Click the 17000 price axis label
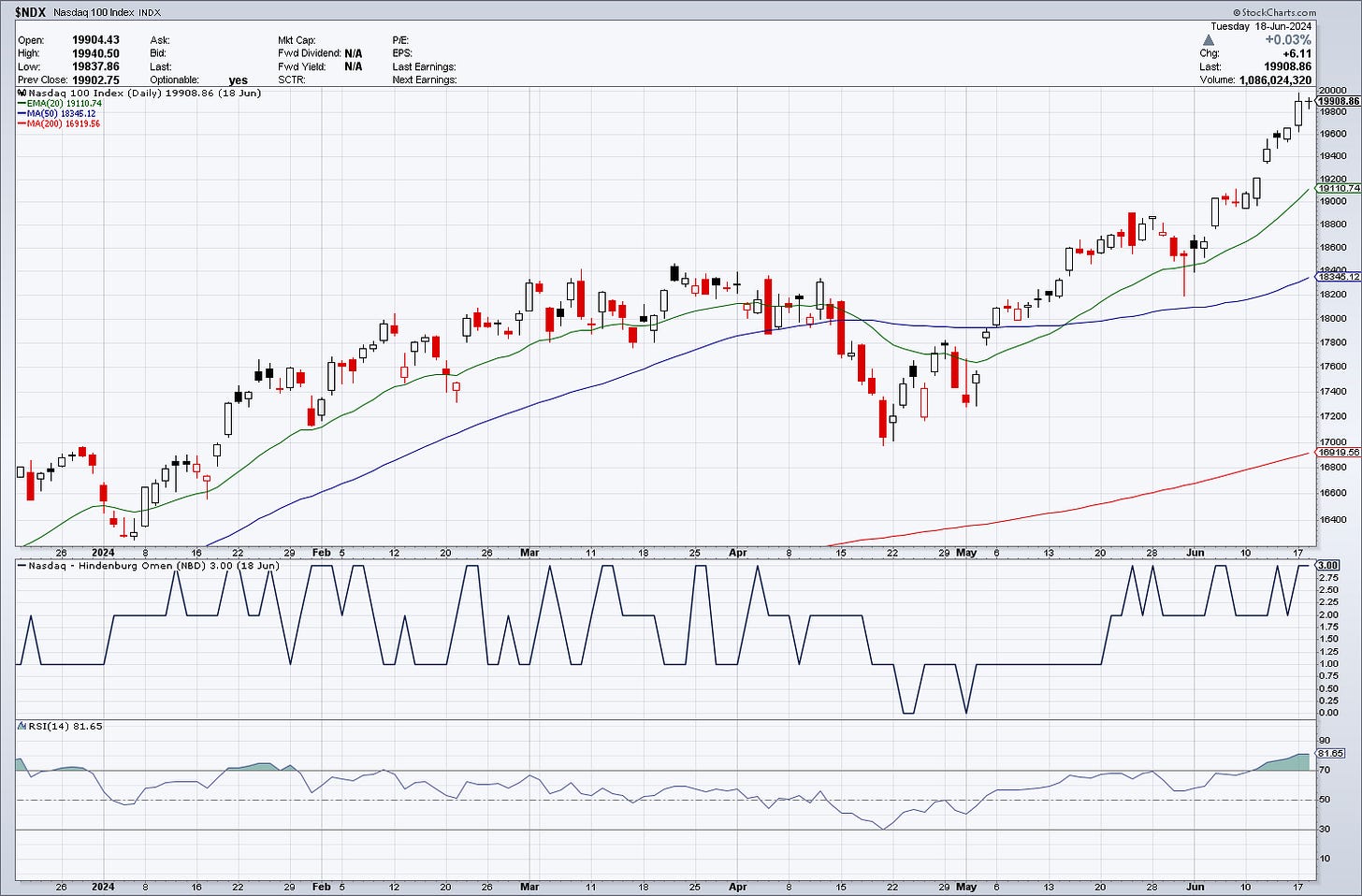This screenshot has width=1362, height=896. tap(1333, 442)
